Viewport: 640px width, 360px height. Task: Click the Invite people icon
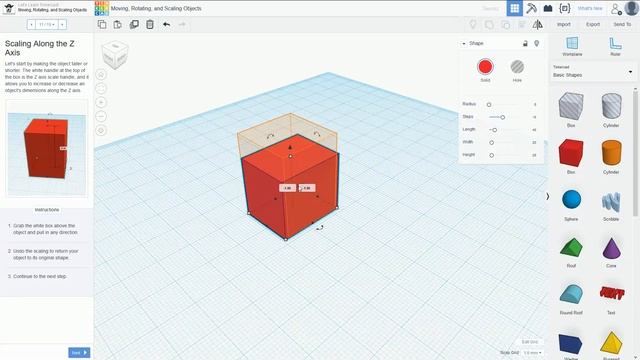[x=616, y=9]
